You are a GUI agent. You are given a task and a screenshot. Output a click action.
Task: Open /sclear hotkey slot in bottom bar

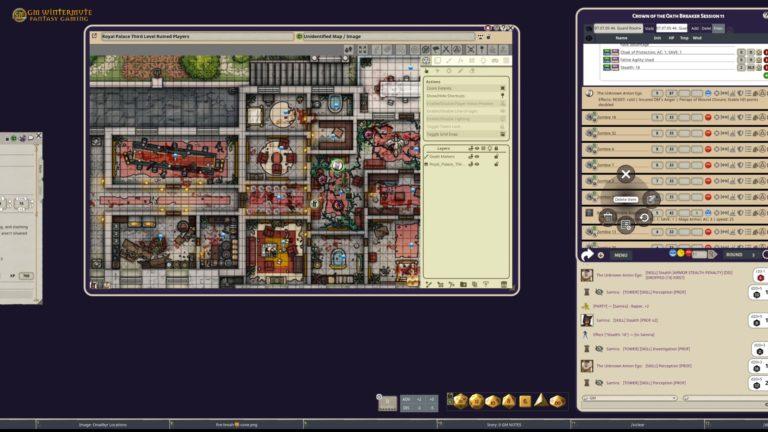click(x=637, y=425)
